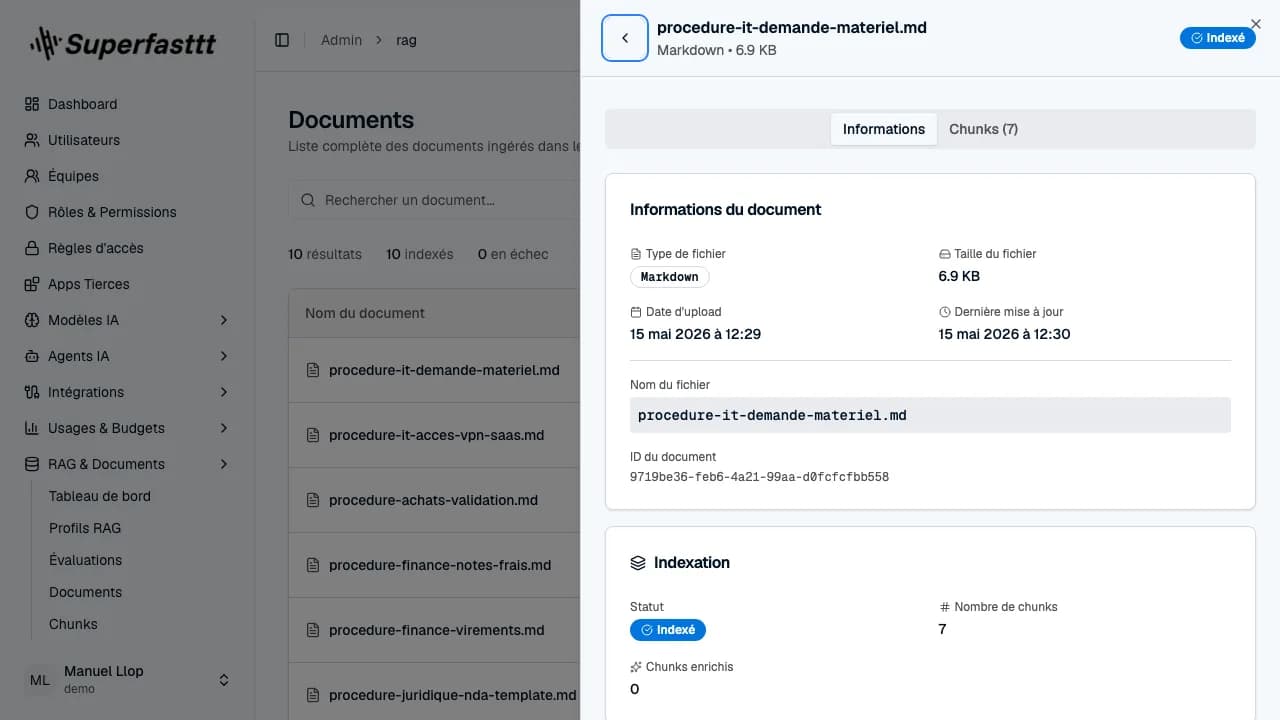
Task: Click the rag breadcrumb item
Action: [406, 40]
